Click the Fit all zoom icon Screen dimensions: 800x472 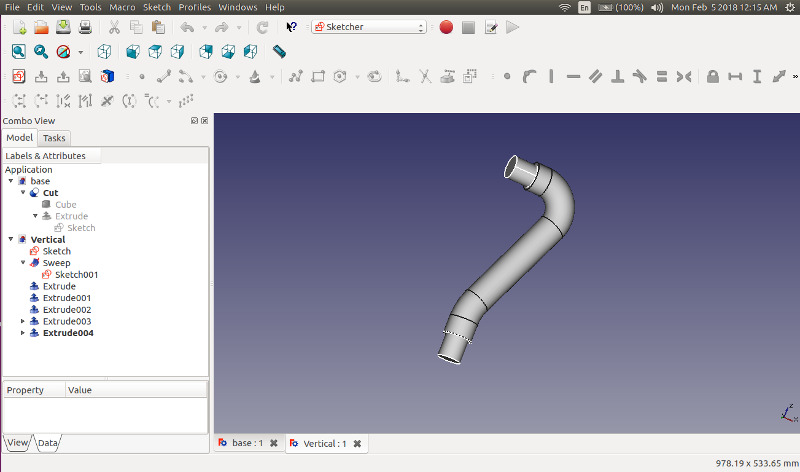[x=19, y=52]
